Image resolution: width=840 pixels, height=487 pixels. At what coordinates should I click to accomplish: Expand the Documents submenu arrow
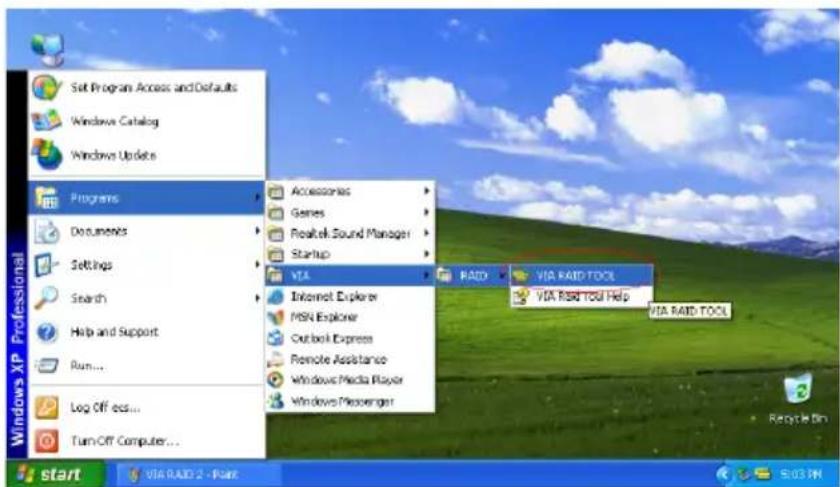tap(257, 231)
